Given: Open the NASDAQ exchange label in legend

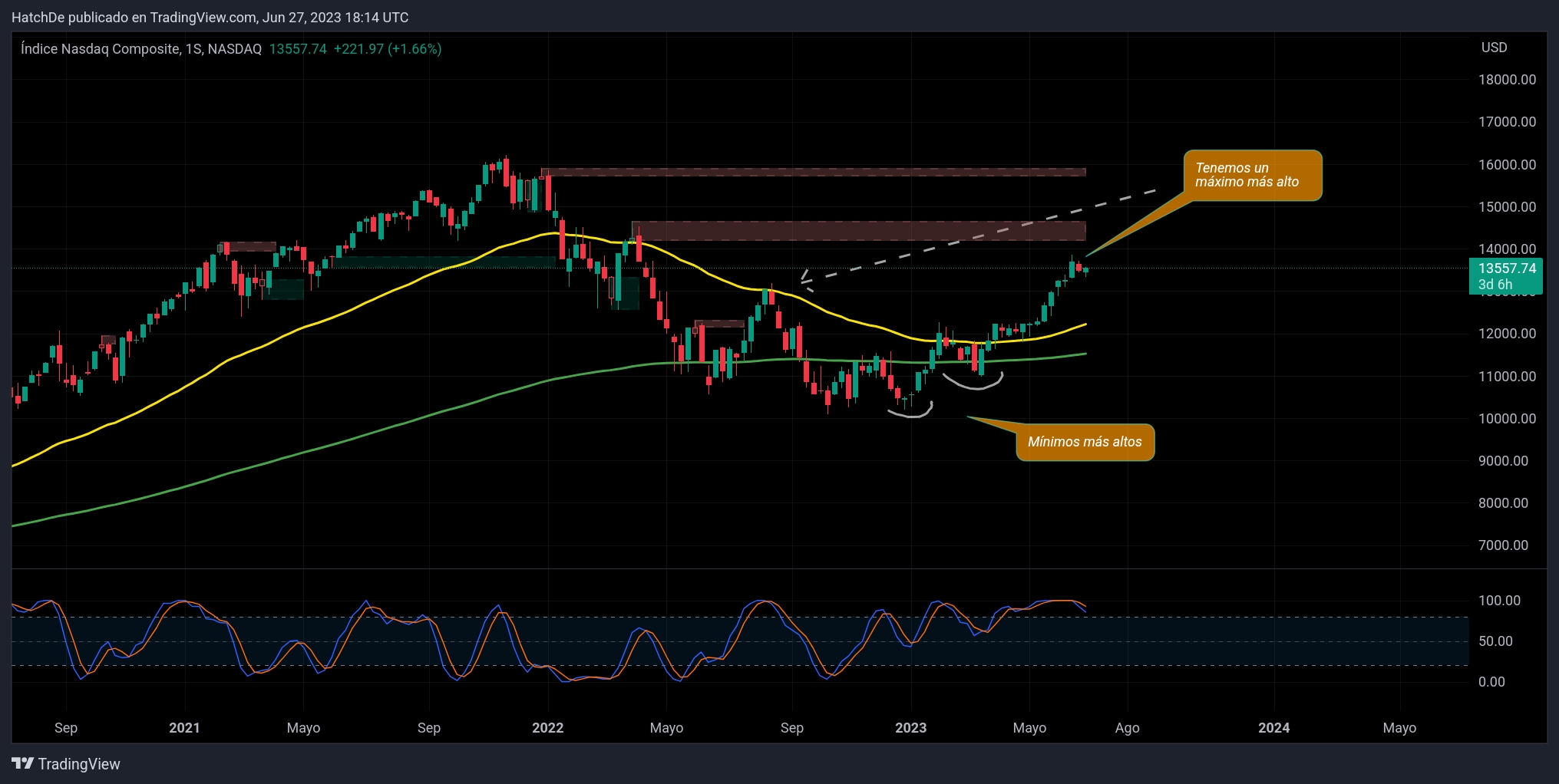Looking at the screenshot, I should (x=234, y=48).
